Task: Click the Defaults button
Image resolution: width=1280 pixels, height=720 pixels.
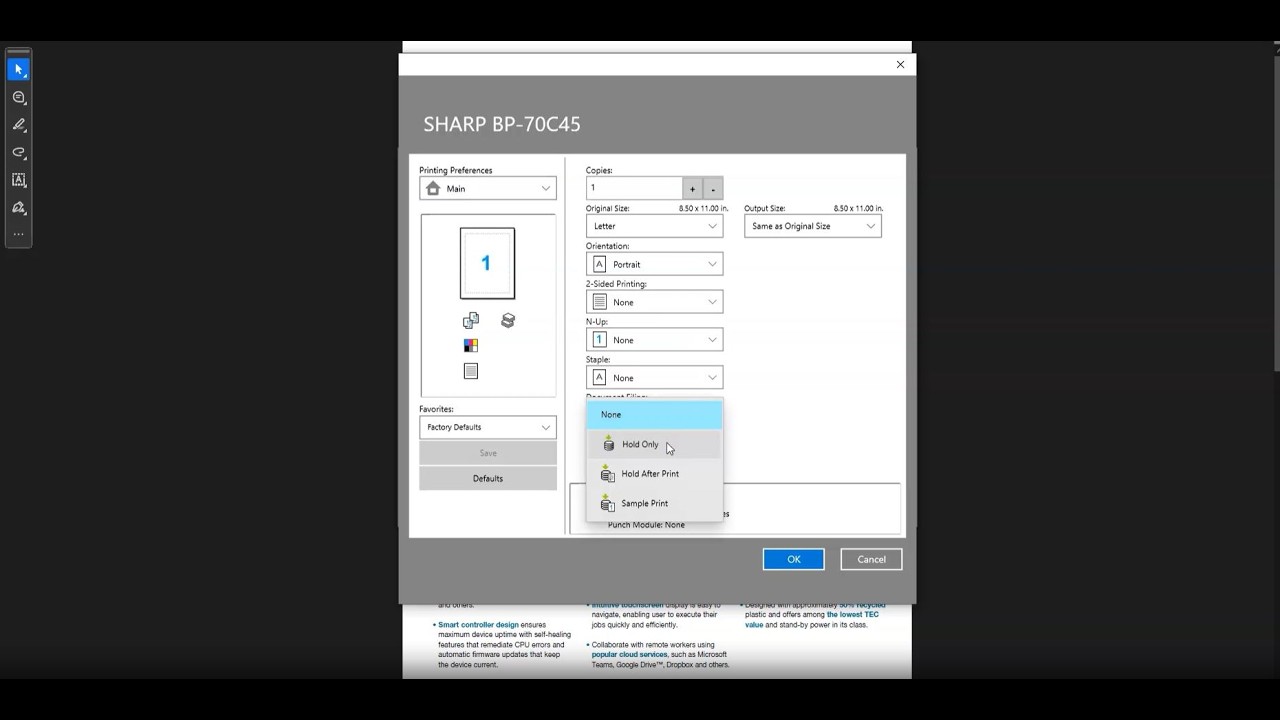Action: pos(488,478)
